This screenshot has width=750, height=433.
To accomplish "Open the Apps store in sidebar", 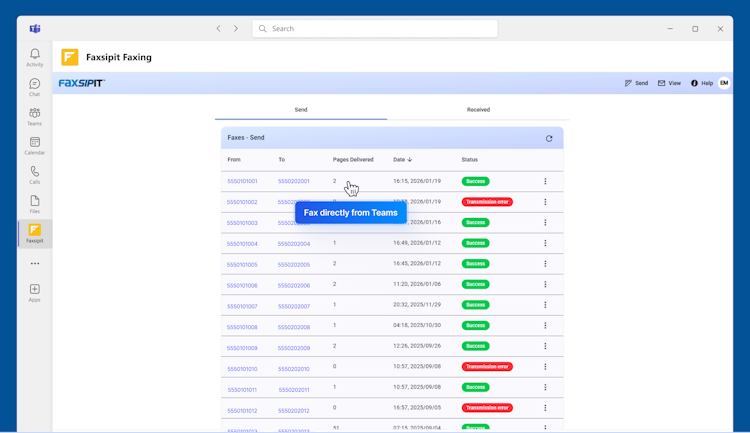I will pyautogui.click(x=34, y=292).
